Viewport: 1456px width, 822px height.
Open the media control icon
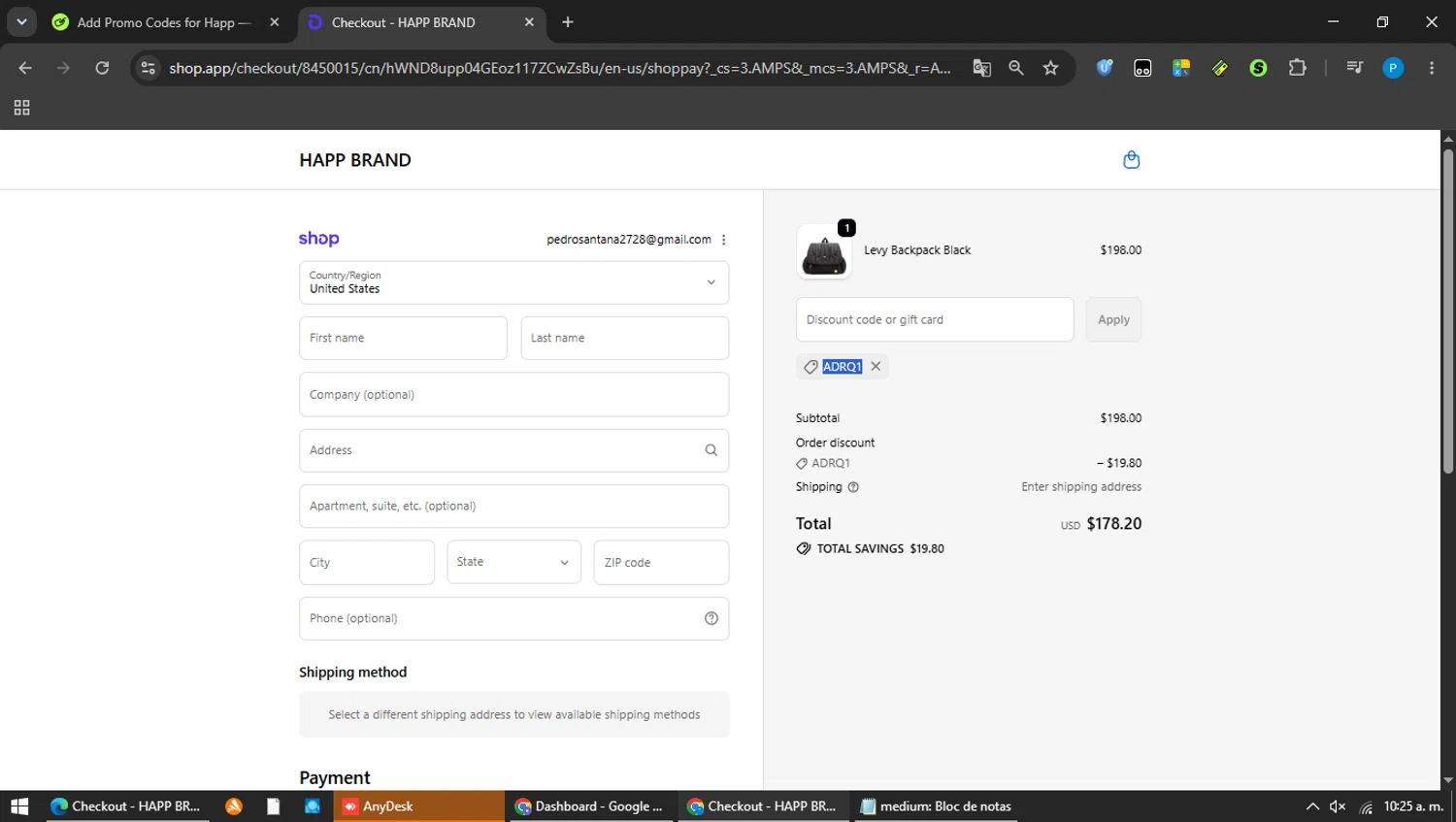tap(1354, 68)
